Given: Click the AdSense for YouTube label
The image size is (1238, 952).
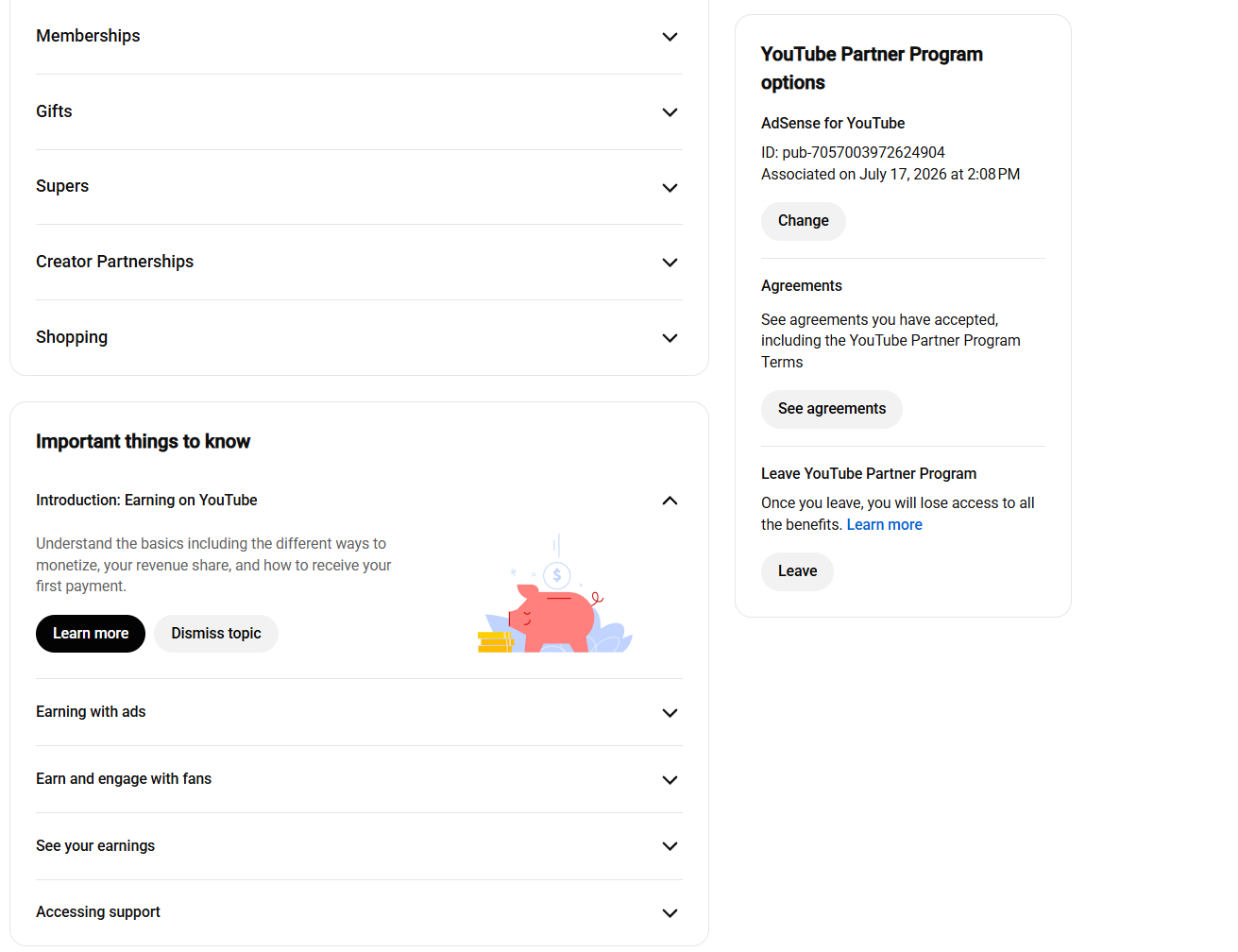Looking at the screenshot, I should [833, 124].
